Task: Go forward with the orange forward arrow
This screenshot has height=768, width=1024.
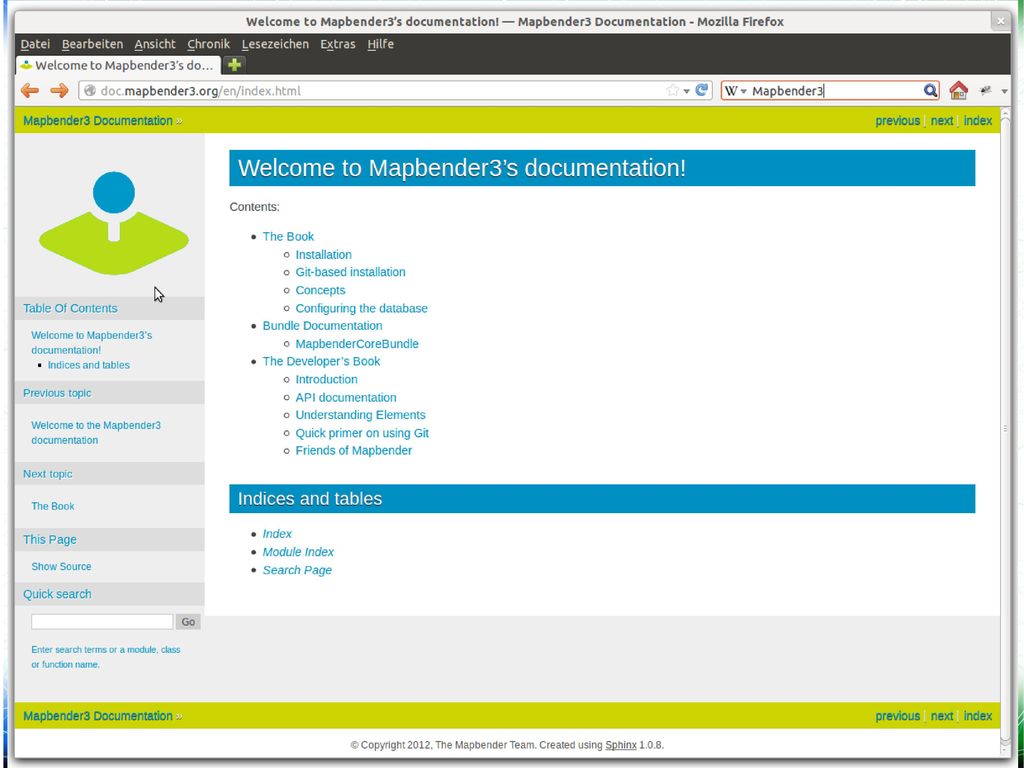Action: (x=59, y=91)
